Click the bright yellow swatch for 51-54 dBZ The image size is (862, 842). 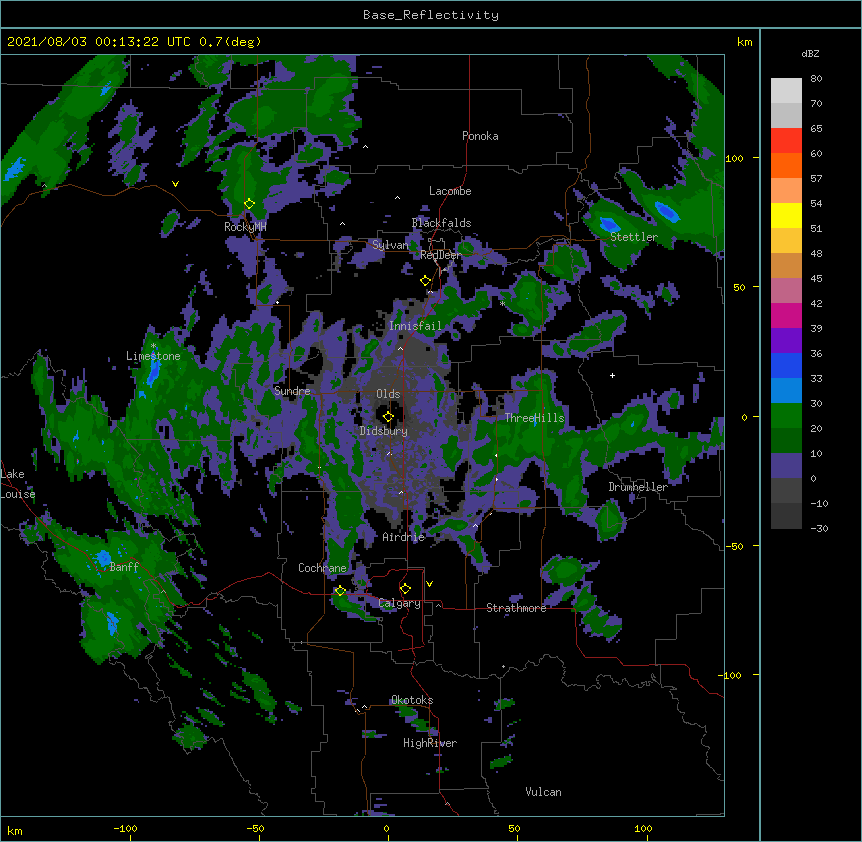click(x=786, y=215)
